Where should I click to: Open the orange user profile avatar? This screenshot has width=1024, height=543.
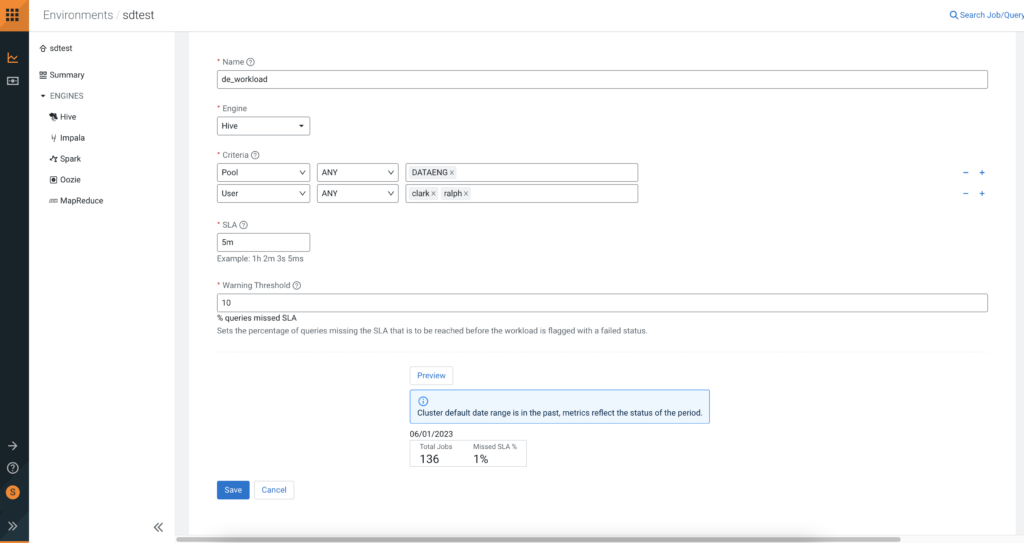click(13, 492)
